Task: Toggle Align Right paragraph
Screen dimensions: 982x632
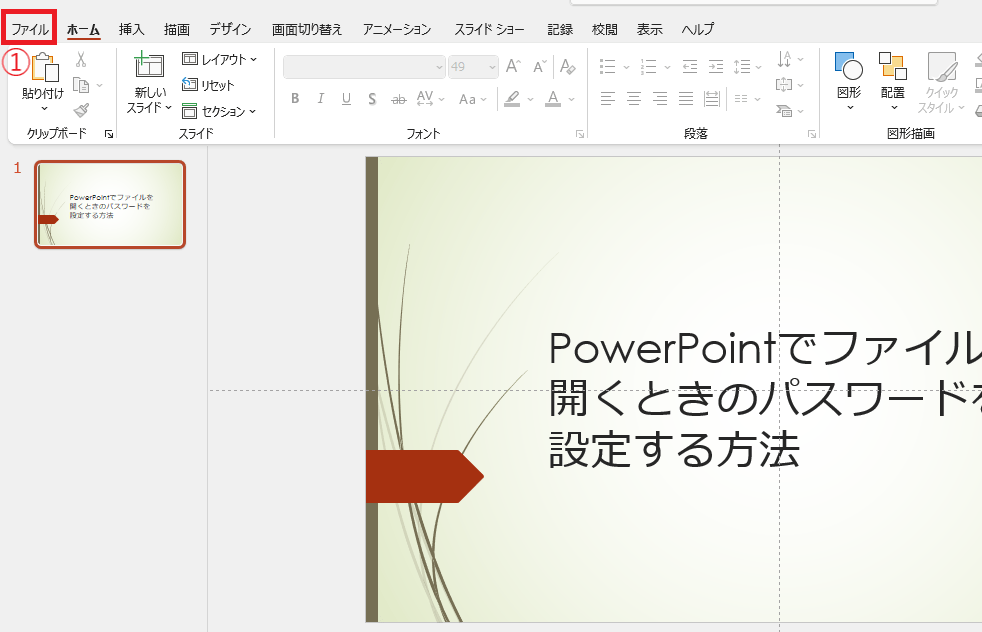Action: click(x=659, y=98)
